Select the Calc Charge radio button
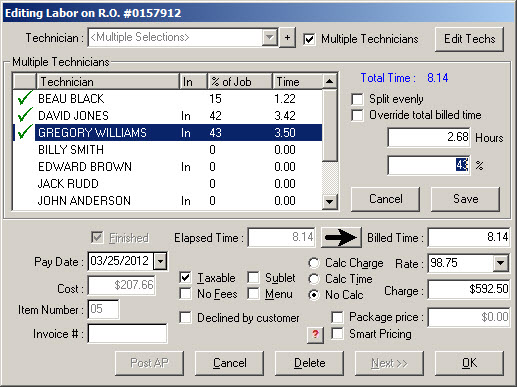This screenshot has height=387, width=517. coord(314,263)
